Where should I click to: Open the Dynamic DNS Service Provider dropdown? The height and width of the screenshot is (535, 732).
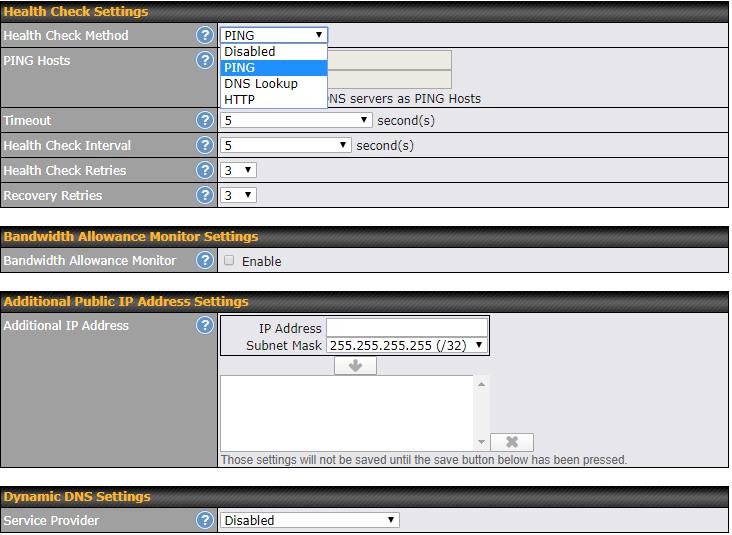point(310,520)
